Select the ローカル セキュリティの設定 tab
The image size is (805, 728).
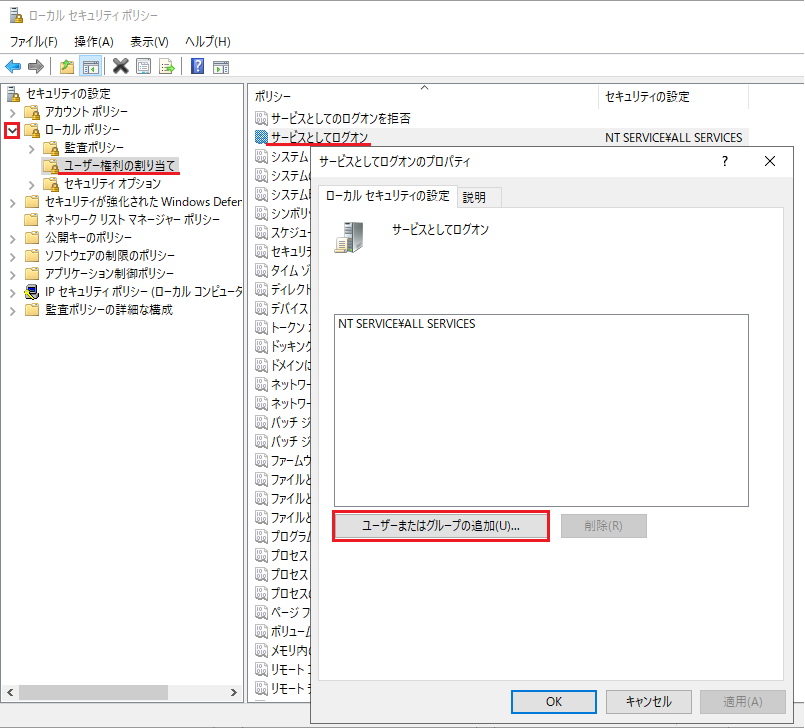click(x=387, y=196)
